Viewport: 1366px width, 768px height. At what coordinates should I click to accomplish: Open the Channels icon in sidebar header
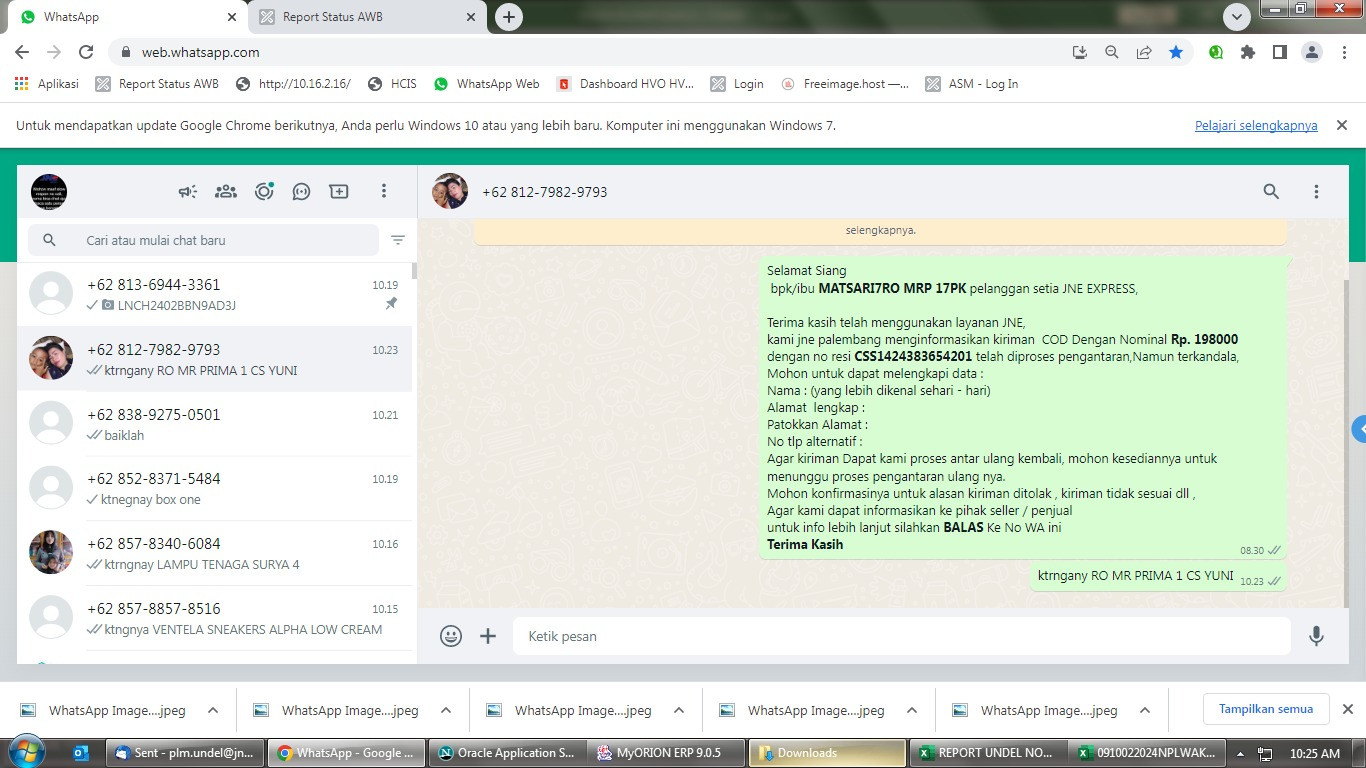[x=301, y=191]
